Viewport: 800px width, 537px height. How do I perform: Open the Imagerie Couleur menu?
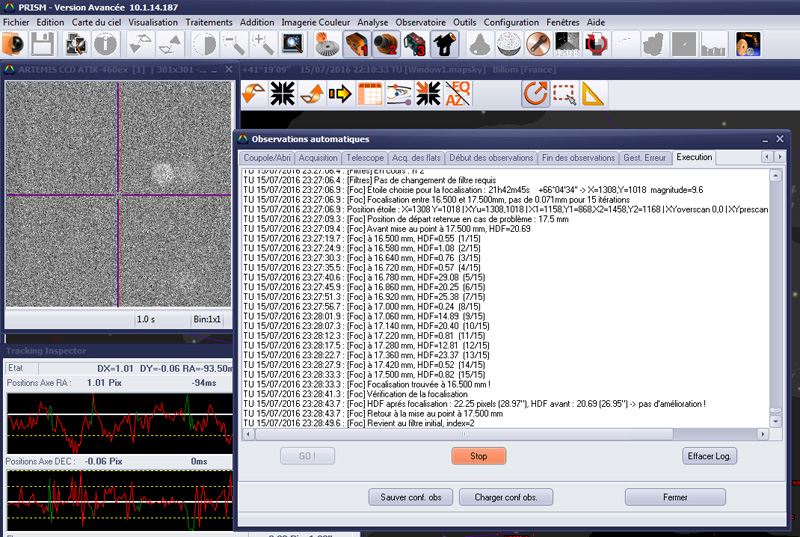tap(316, 21)
